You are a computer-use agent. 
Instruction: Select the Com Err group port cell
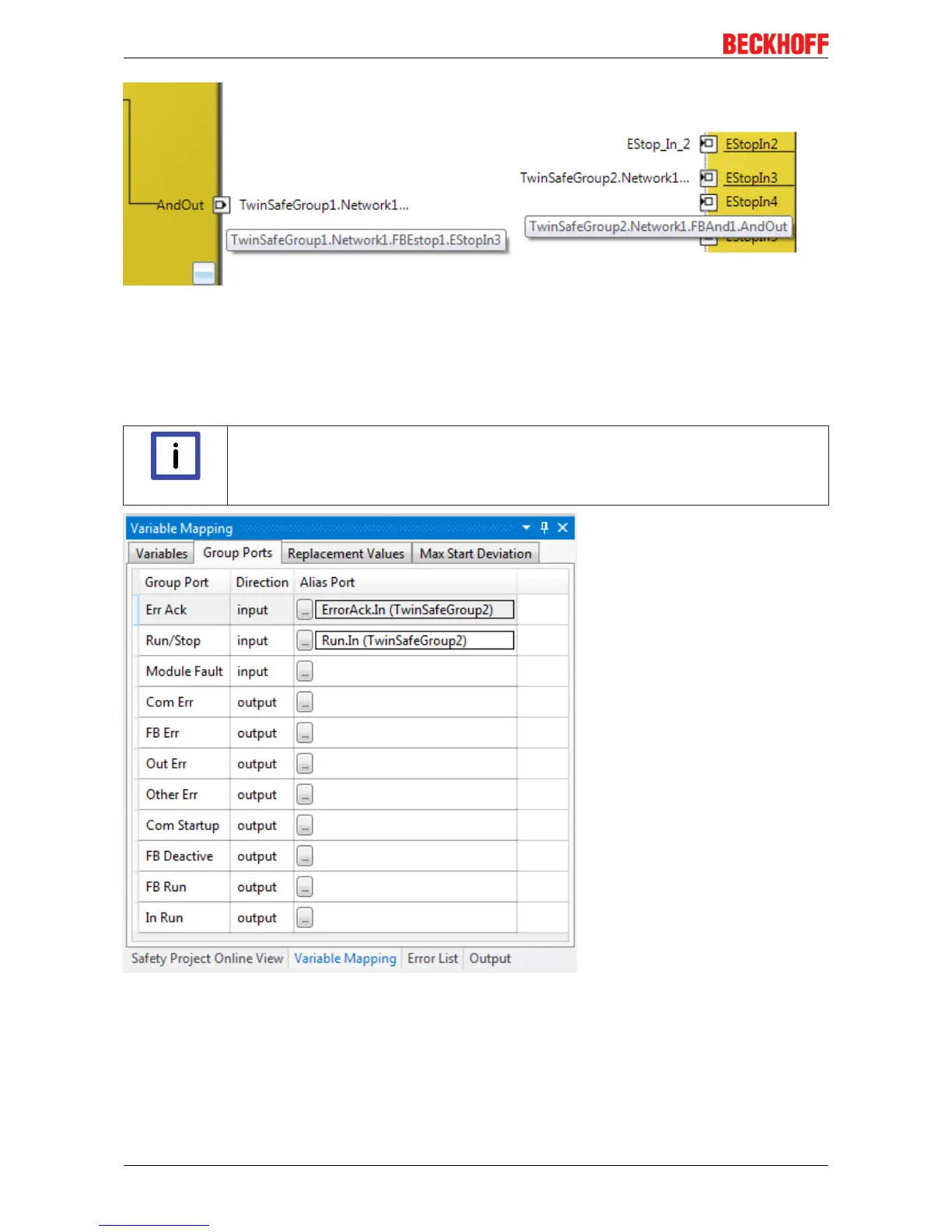[x=184, y=702]
